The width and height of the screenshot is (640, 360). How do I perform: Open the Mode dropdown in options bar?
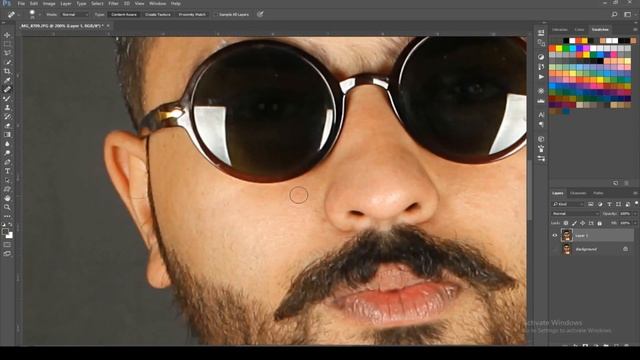[74, 14]
